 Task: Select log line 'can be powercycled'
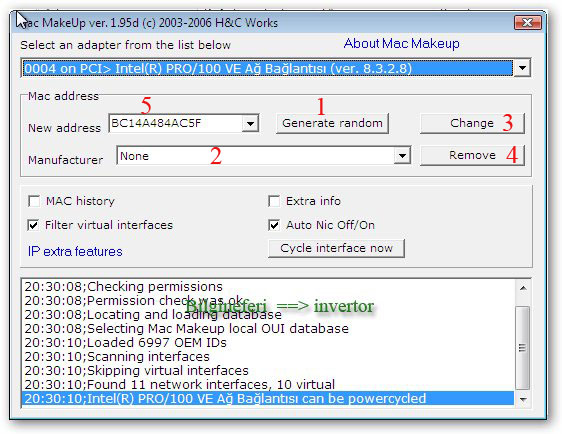(268, 399)
